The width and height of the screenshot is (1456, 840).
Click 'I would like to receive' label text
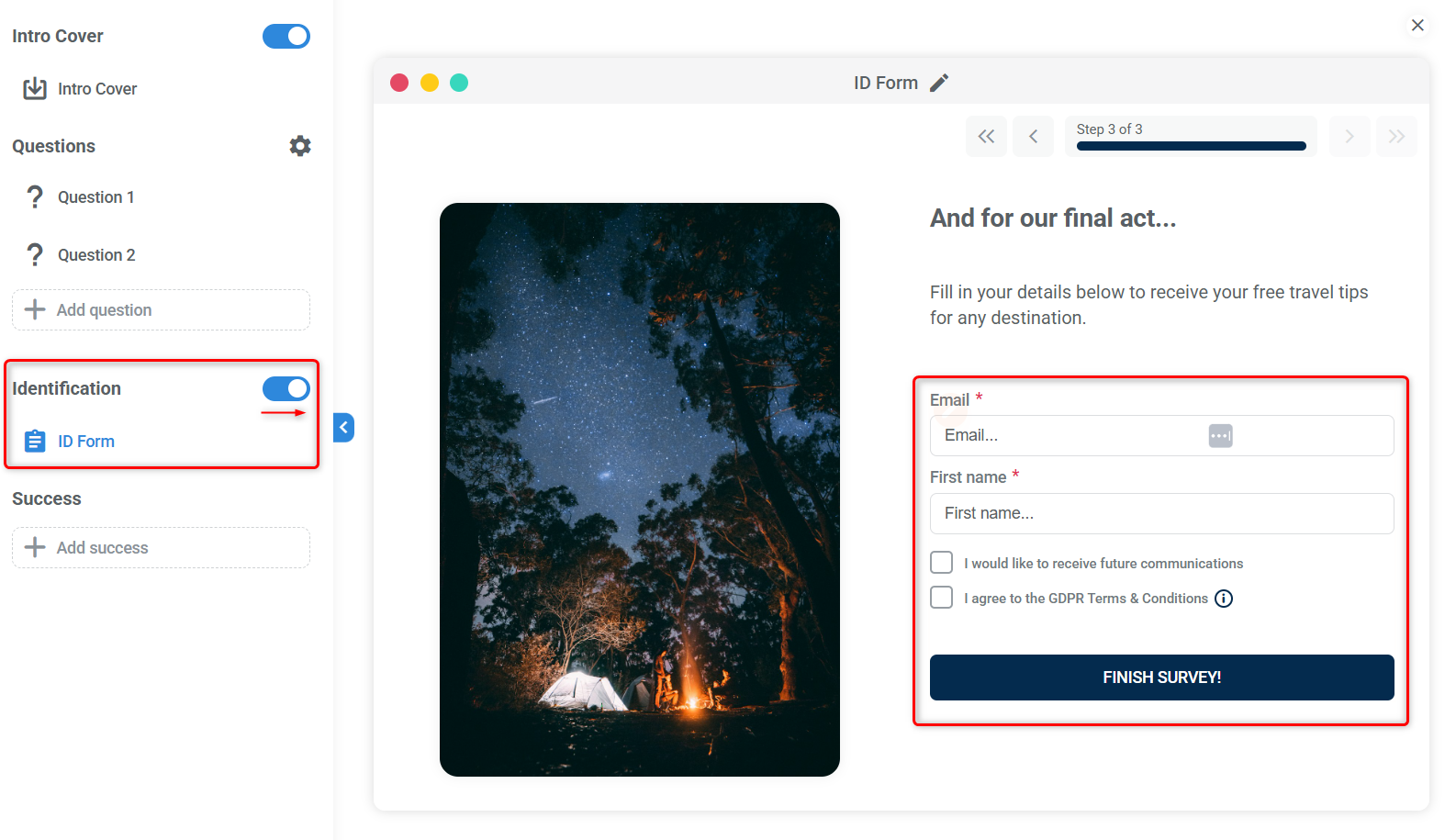click(x=1103, y=564)
